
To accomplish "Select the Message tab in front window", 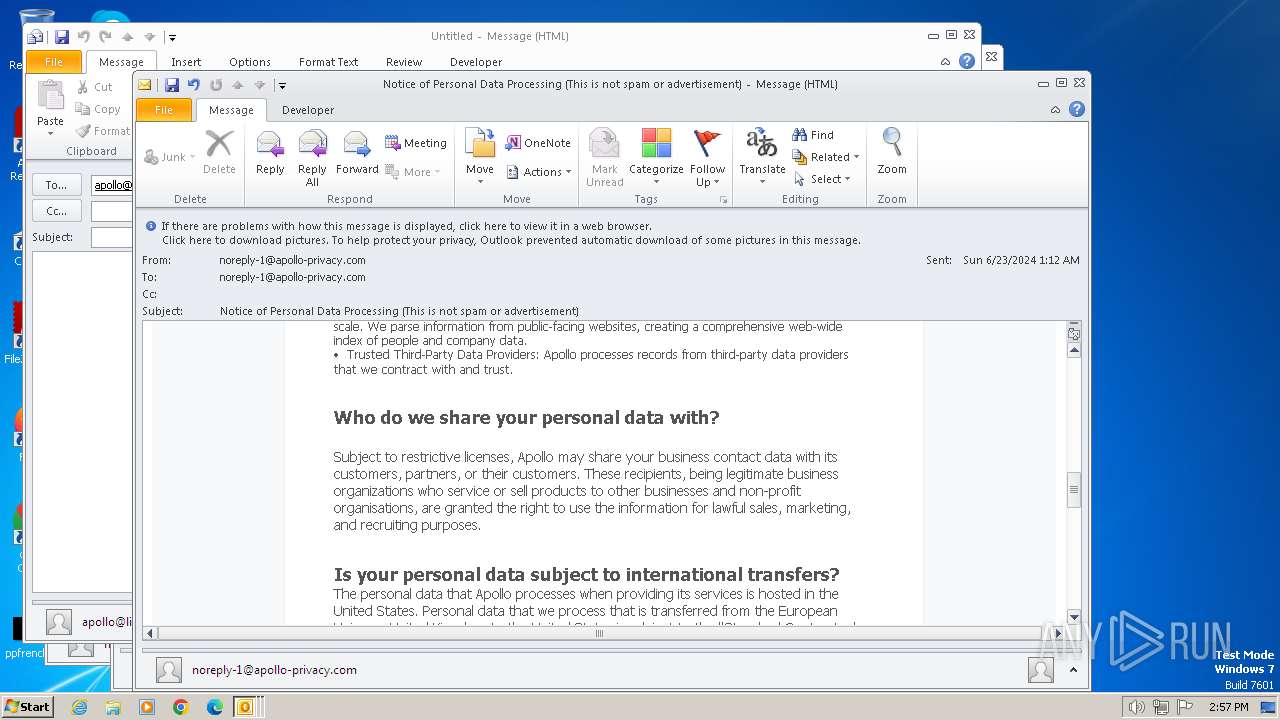I will [231, 110].
